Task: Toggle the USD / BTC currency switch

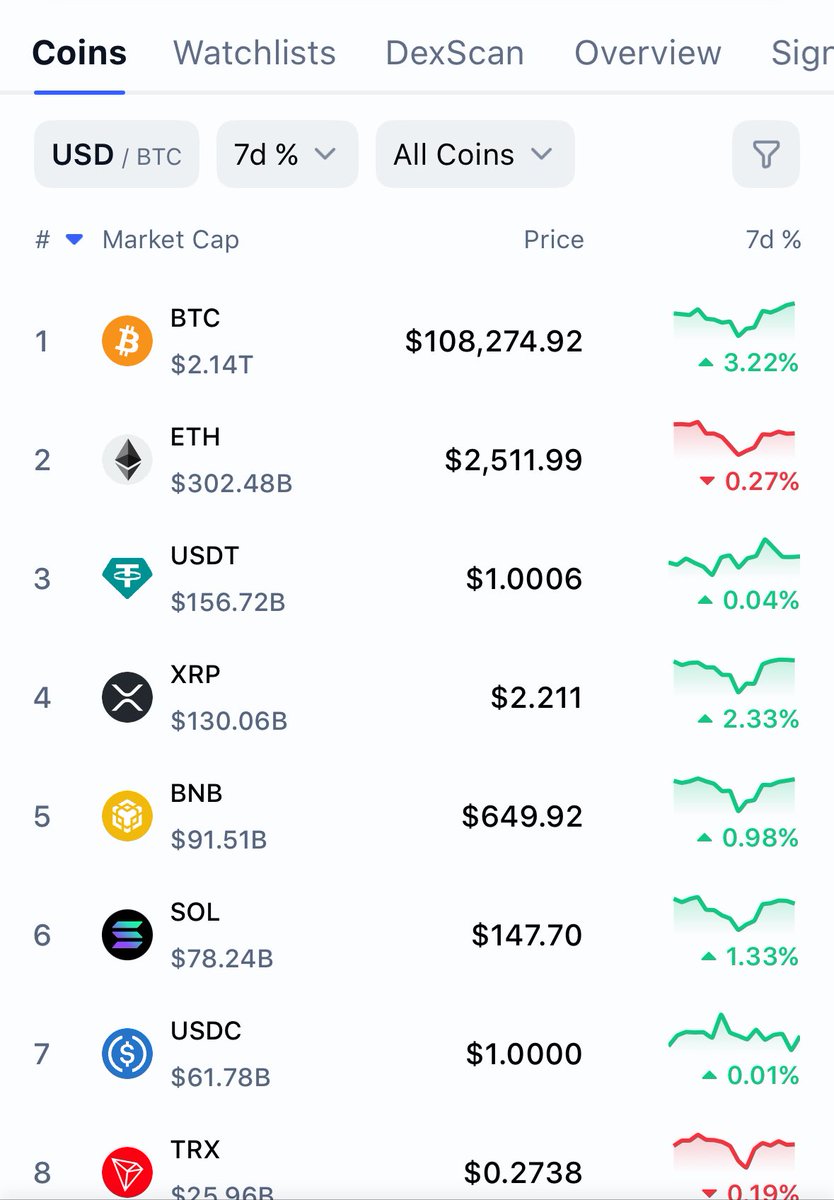Action: click(x=117, y=154)
